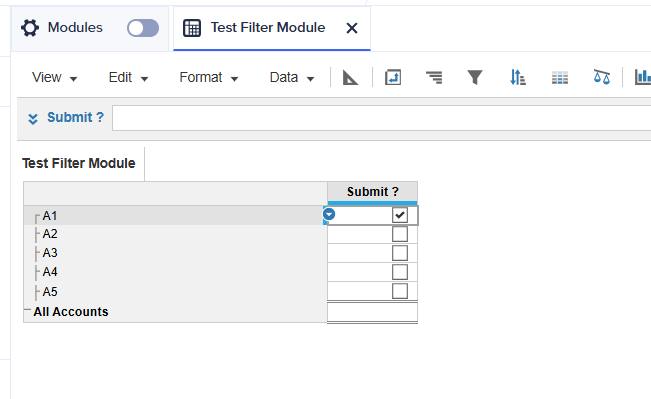Check the Submit checkbox for A3
This screenshot has height=399, width=651.
point(400,253)
